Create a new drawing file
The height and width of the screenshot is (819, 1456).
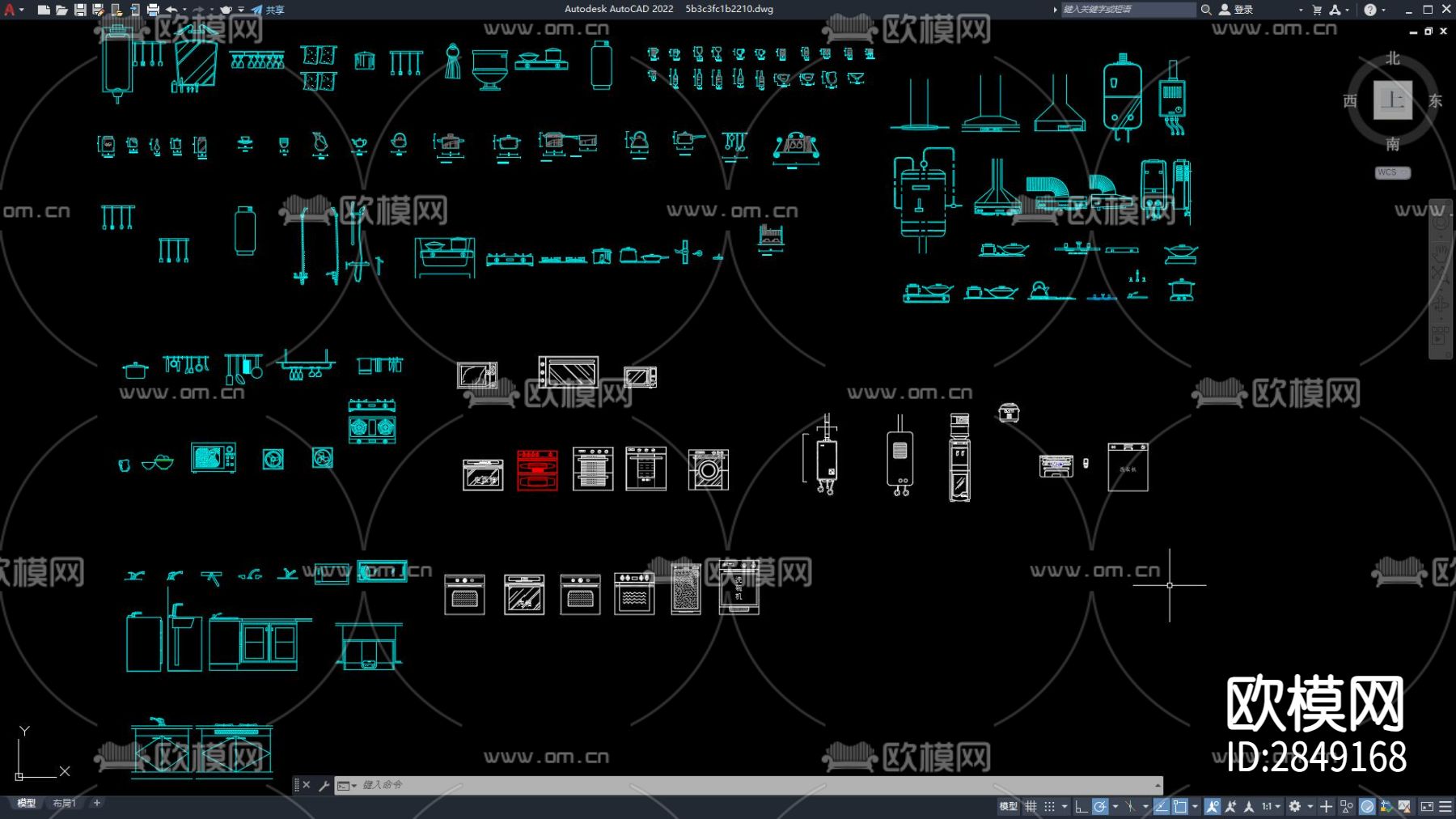[x=44, y=10]
